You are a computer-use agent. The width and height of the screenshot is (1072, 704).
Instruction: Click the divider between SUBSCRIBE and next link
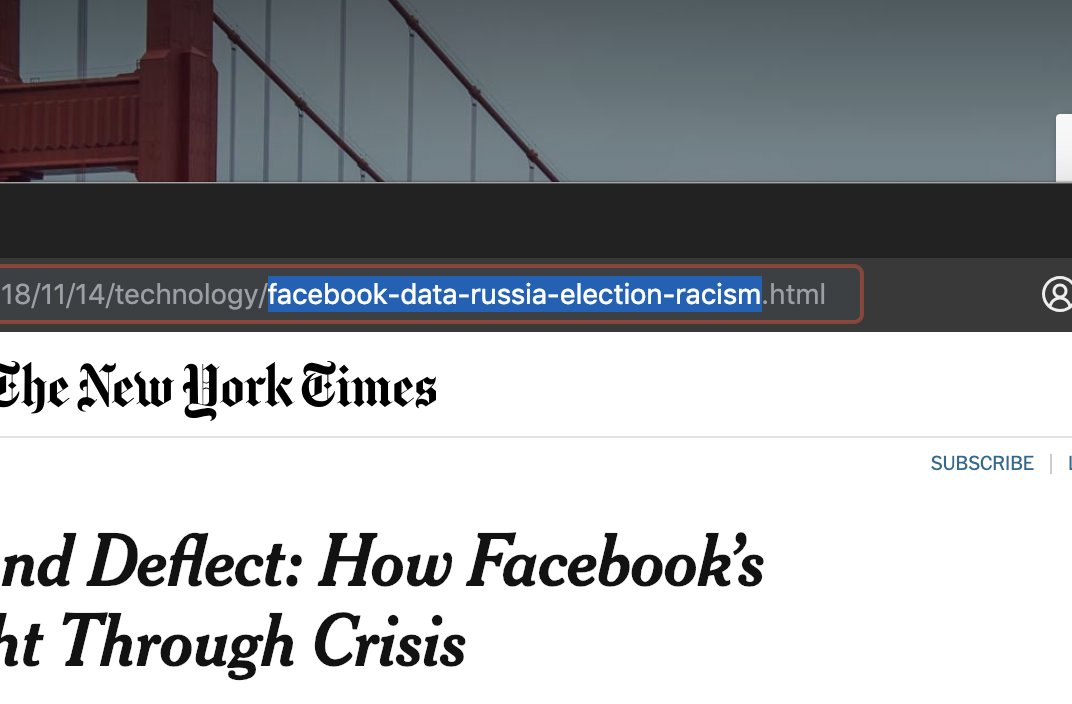(x=1051, y=463)
